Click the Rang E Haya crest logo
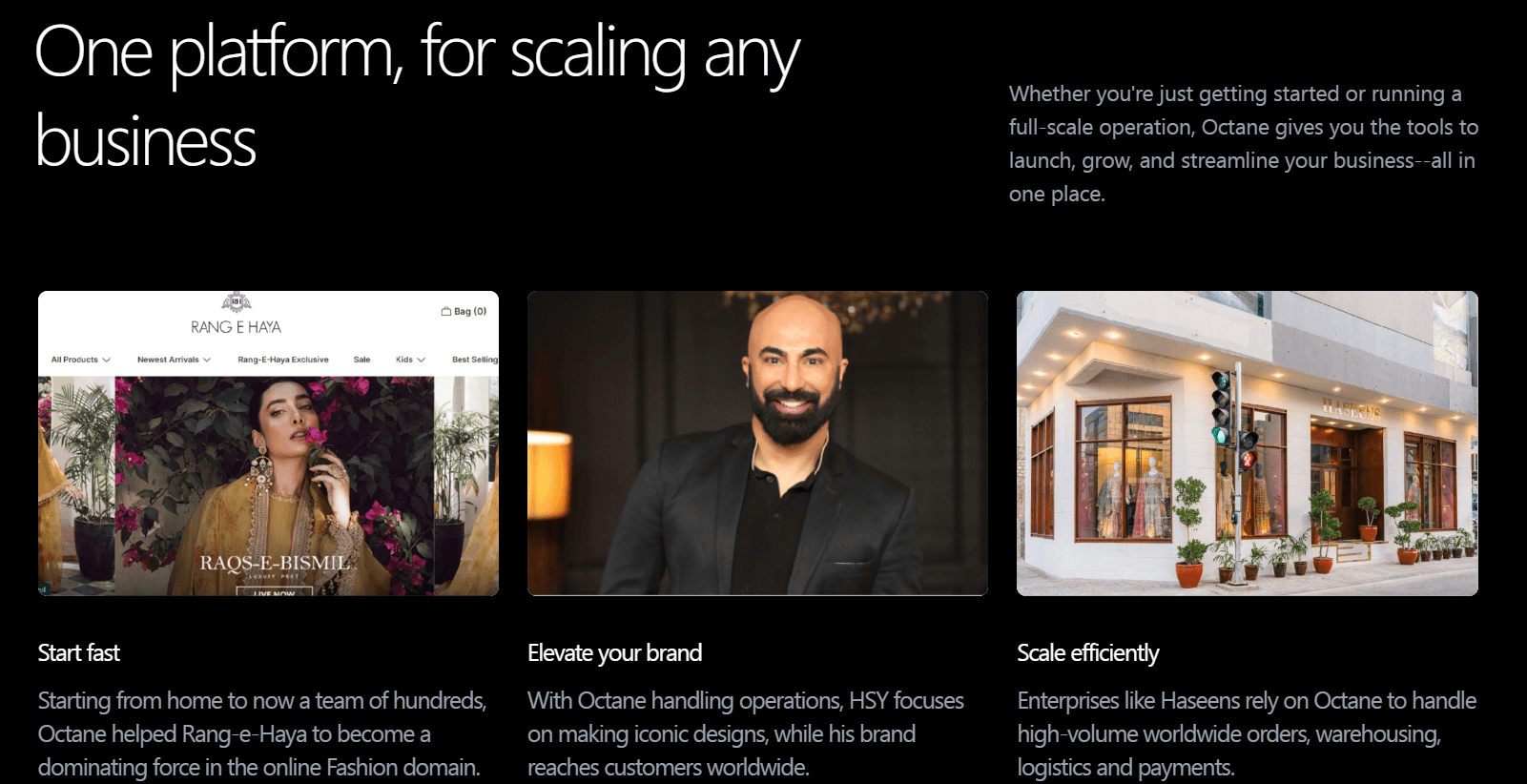Viewport: 1527px width, 784px height. (x=237, y=302)
